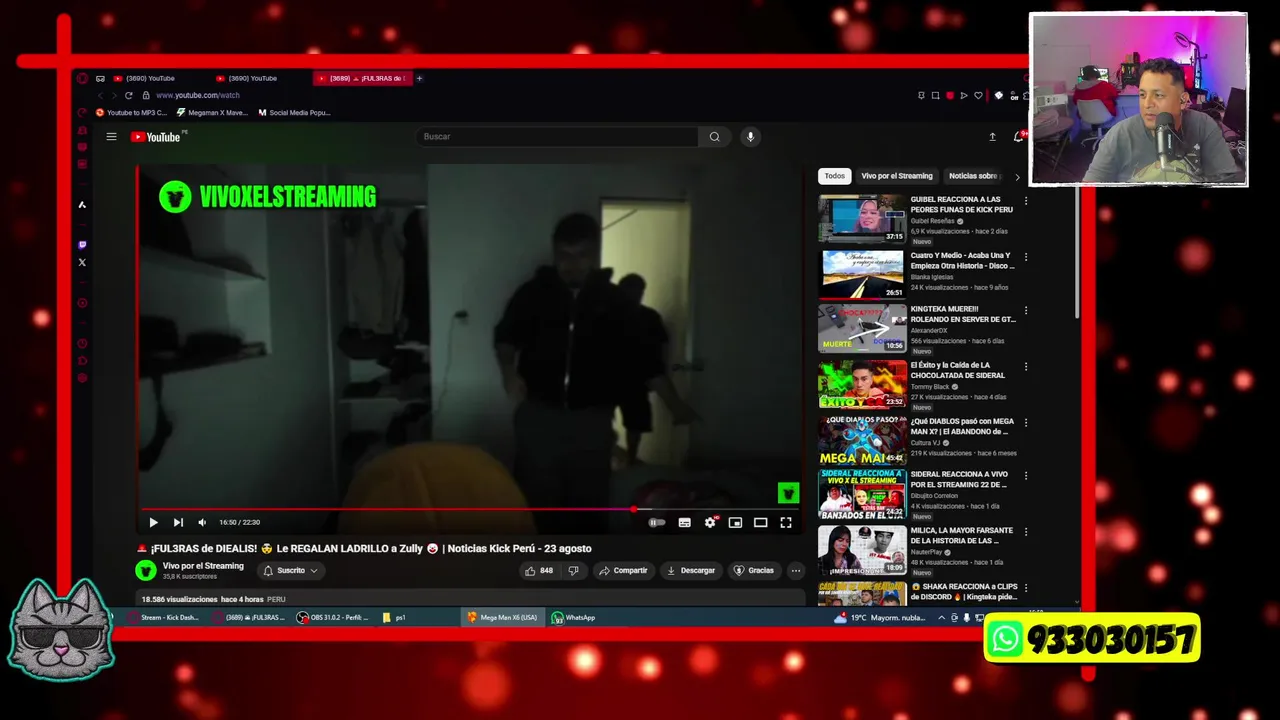Open the notifications bell
This screenshot has width=1280, height=720.
coord(1018,137)
